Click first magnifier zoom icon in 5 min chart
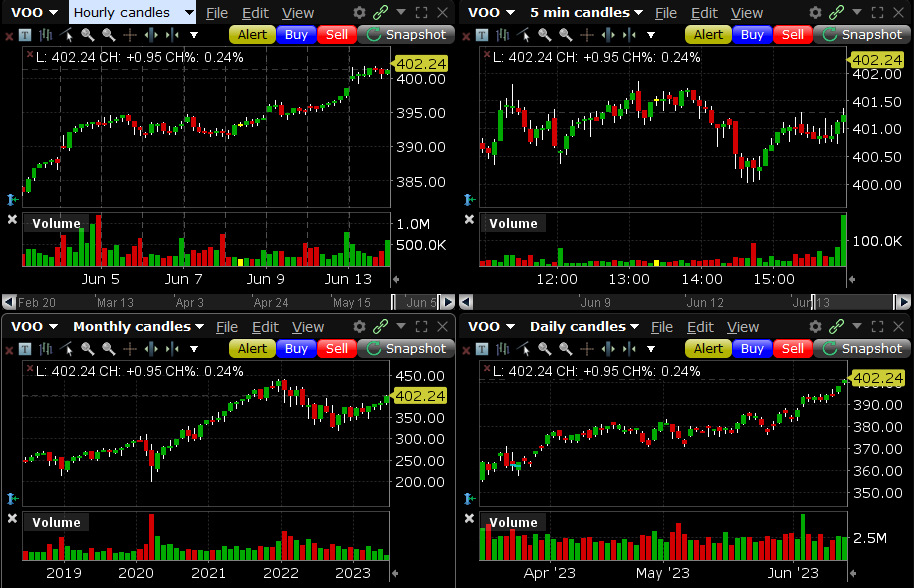This screenshot has width=914, height=588. pos(545,35)
